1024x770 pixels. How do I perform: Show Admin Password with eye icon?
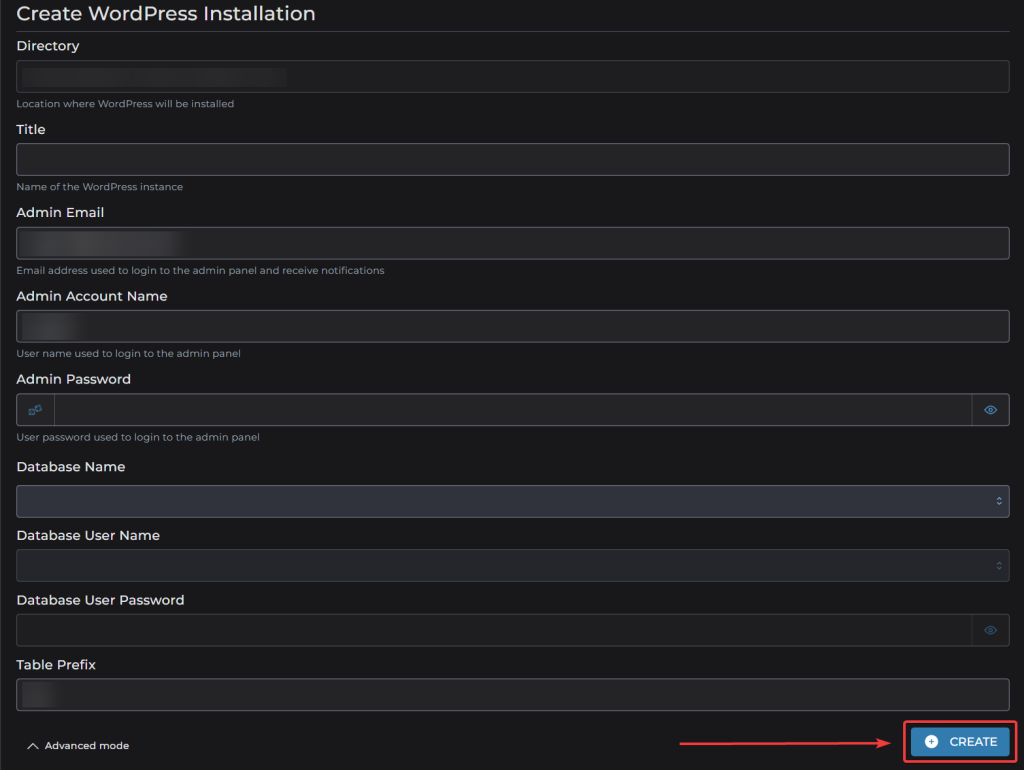pyautogui.click(x=990, y=410)
